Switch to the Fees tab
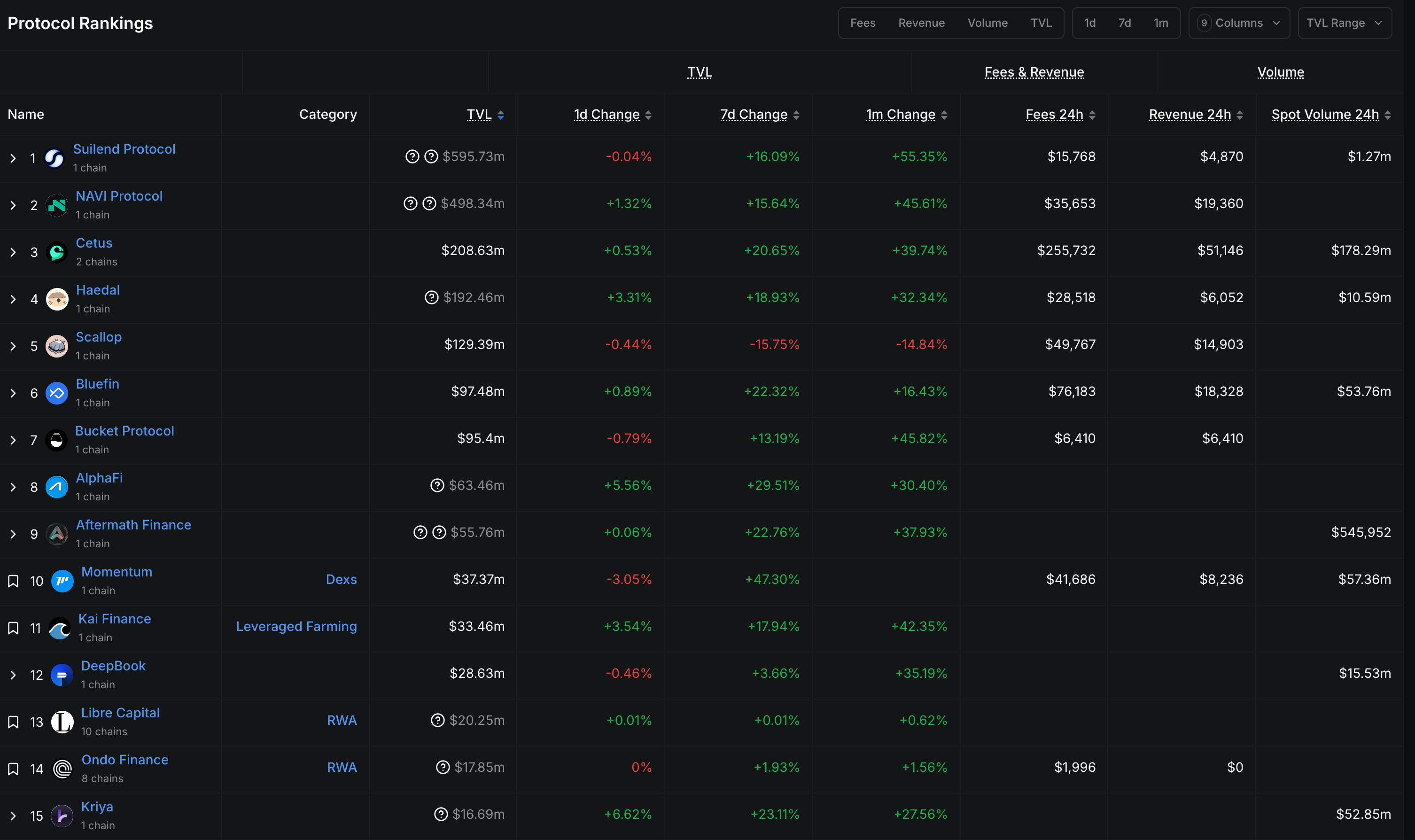The width and height of the screenshot is (1415, 840). [x=862, y=23]
